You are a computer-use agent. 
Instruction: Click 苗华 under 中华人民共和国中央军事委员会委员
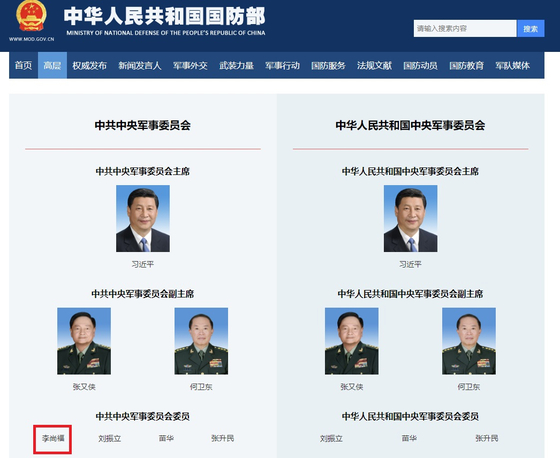coord(409,438)
